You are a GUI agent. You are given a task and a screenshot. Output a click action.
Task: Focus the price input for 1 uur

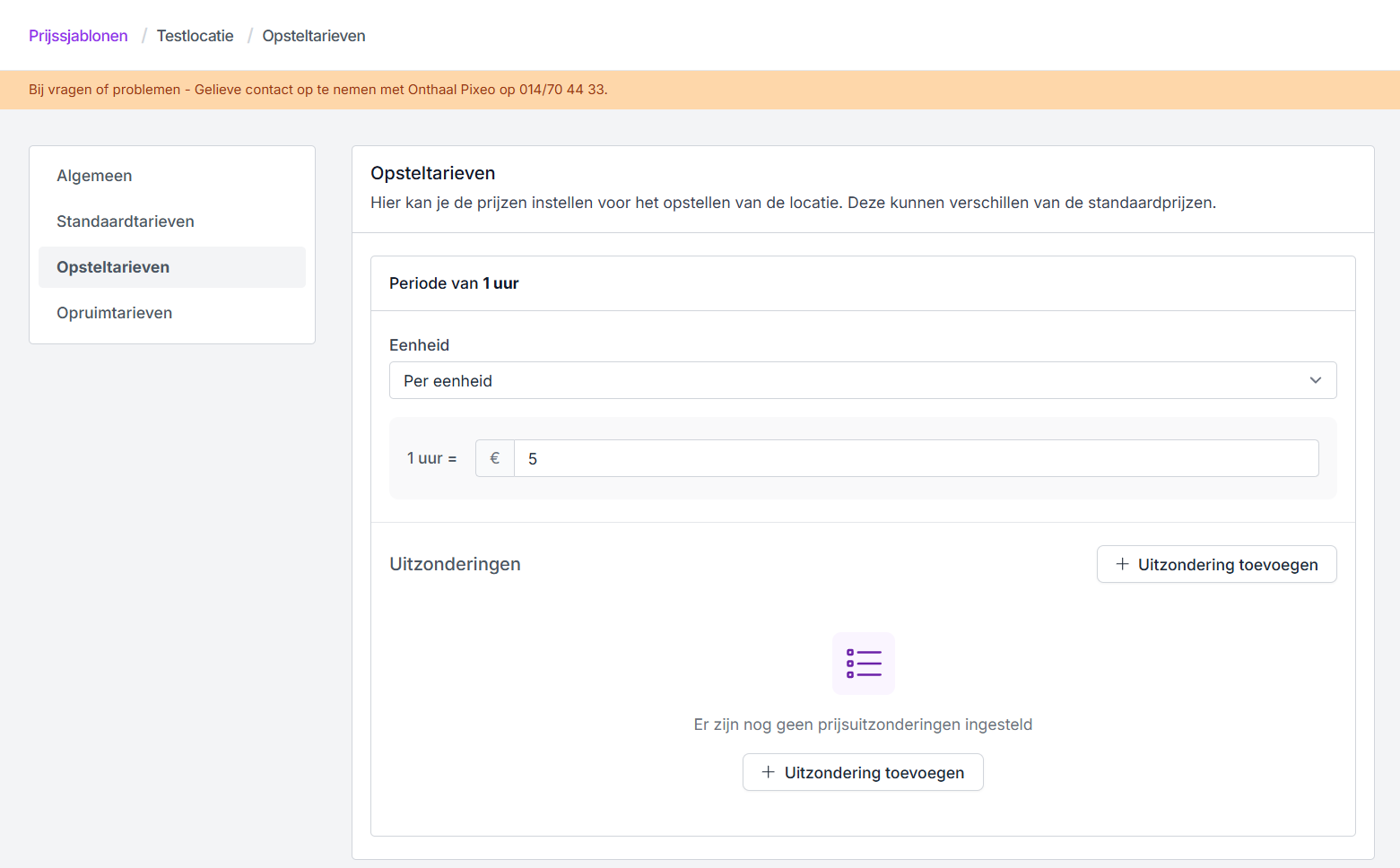click(915, 458)
